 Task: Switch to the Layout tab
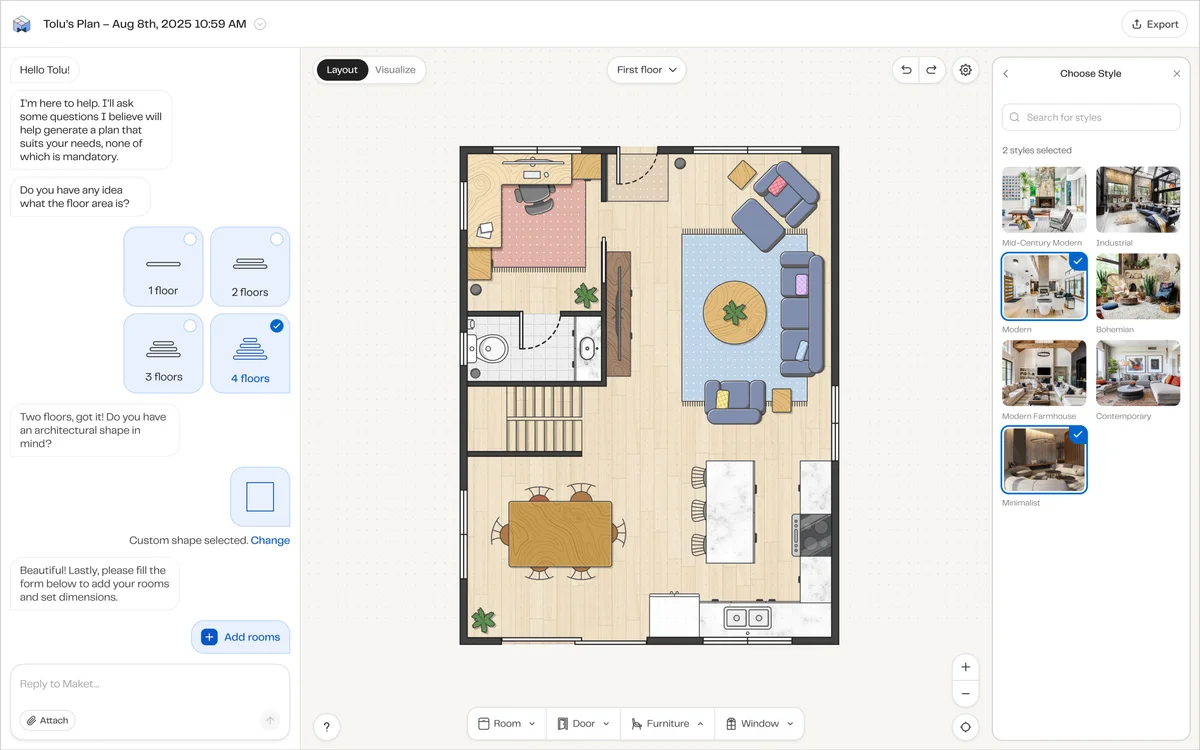341,69
